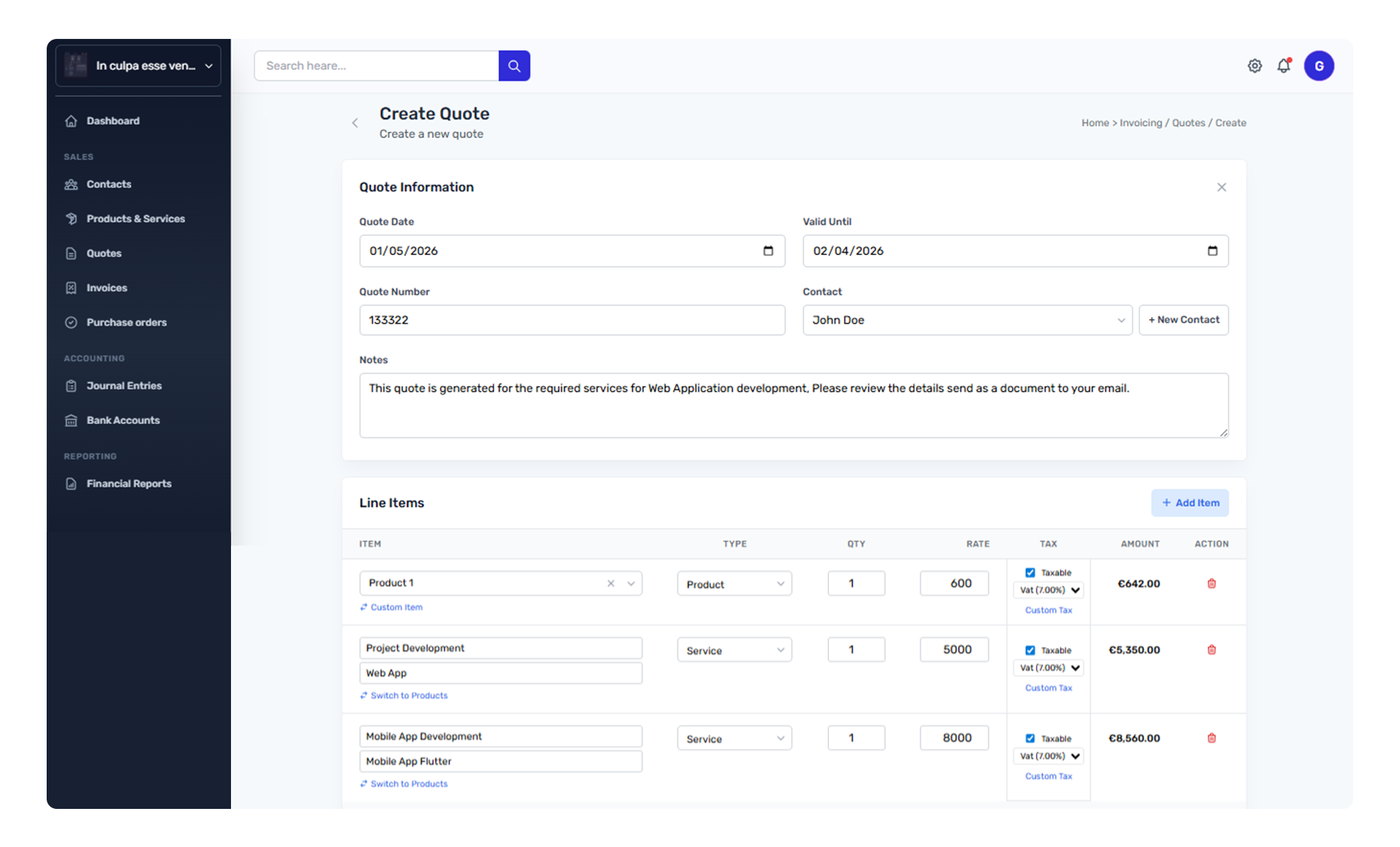Click the Add Item button
The height and width of the screenshot is (847, 1400).
(x=1189, y=503)
